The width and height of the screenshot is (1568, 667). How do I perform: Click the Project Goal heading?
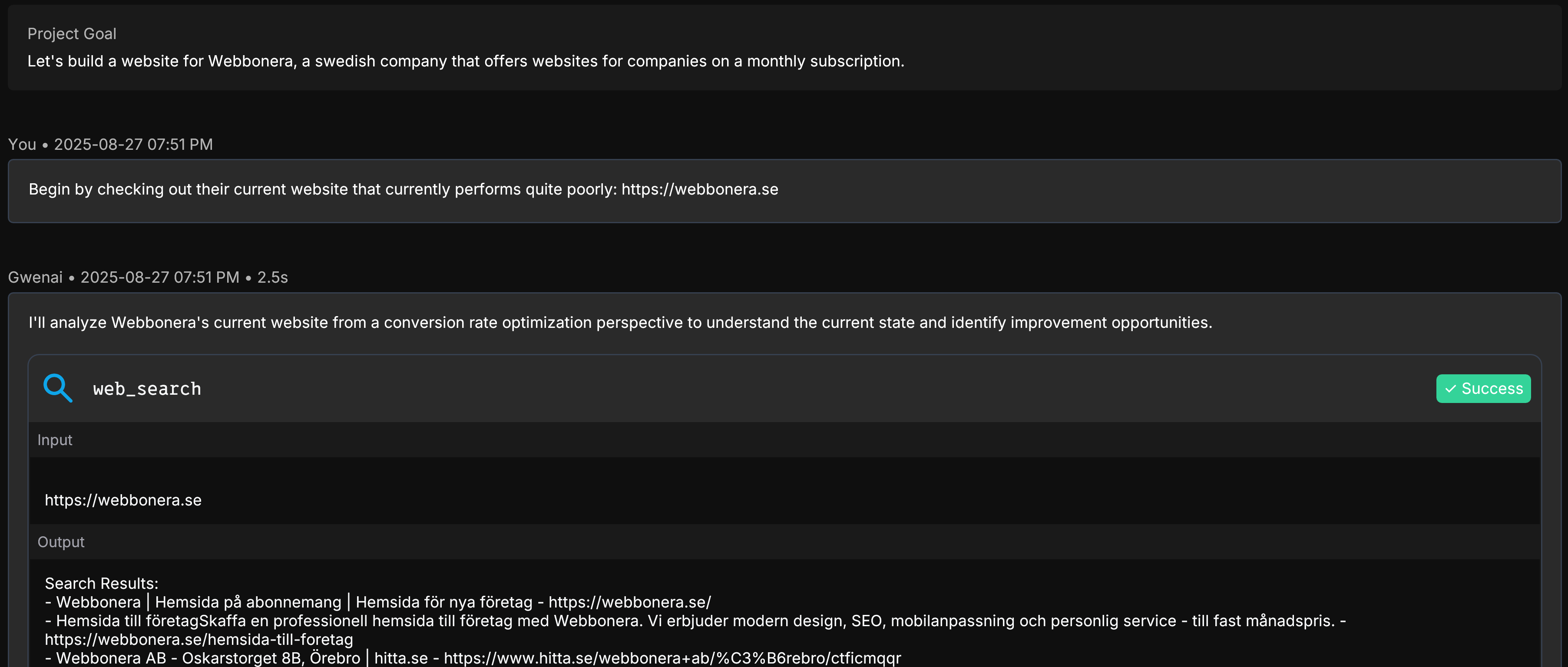pos(72,34)
